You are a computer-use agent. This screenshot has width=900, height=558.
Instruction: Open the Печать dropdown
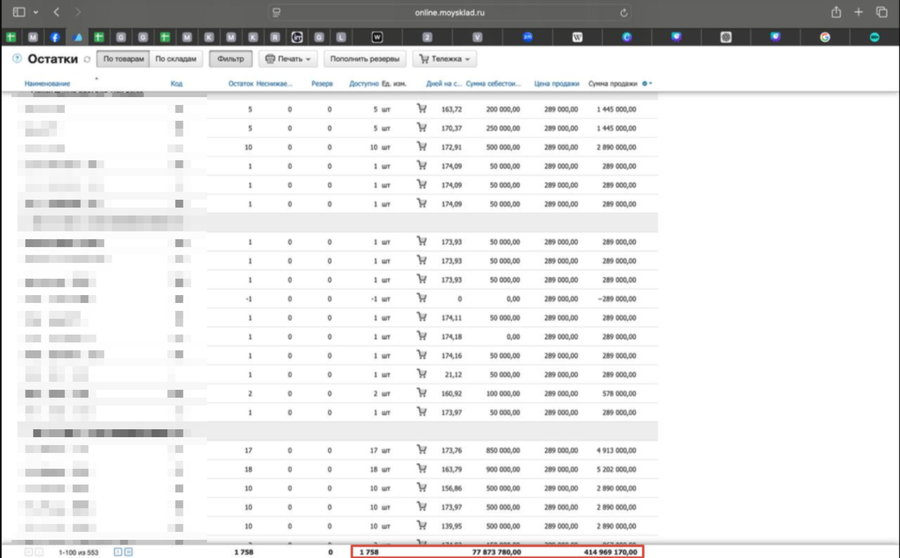click(x=288, y=59)
